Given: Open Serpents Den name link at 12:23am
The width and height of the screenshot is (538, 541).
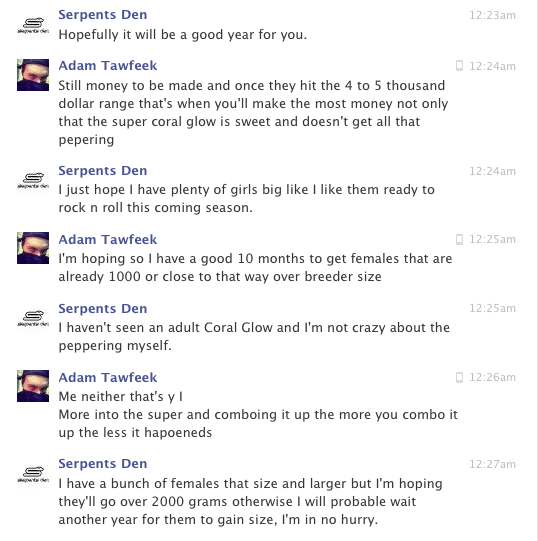Looking at the screenshot, I should click(x=102, y=15).
